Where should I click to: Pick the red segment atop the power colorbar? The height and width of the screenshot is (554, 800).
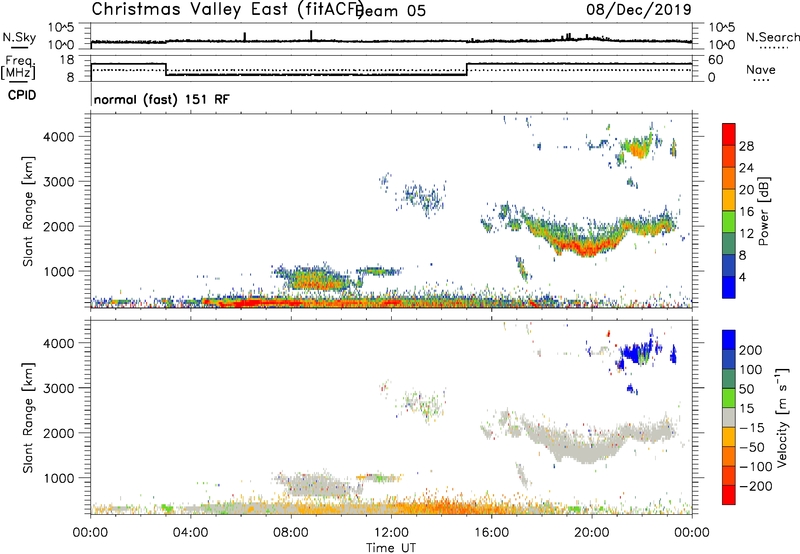click(x=729, y=134)
